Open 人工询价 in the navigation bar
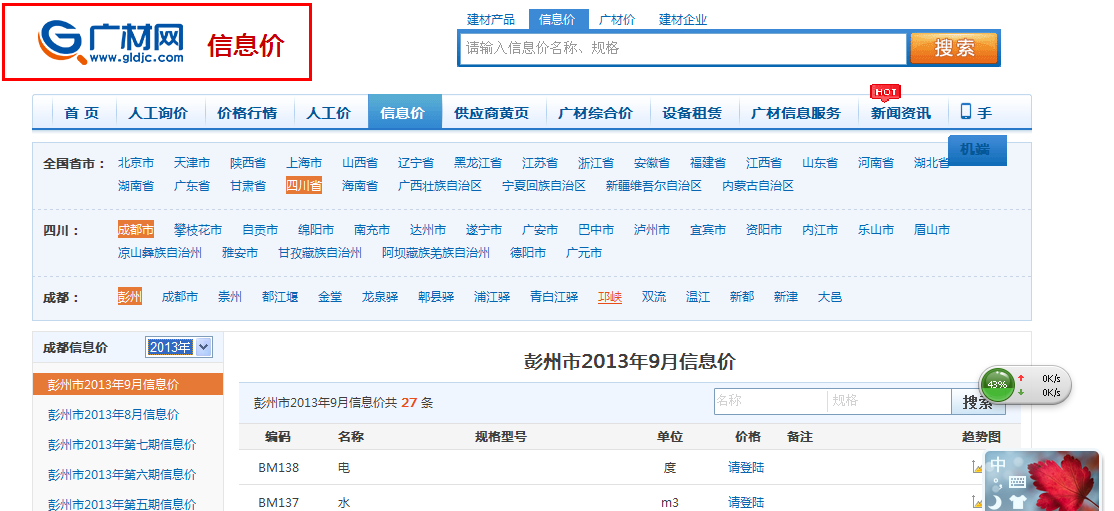This screenshot has width=1114, height=511. (158, 112)
